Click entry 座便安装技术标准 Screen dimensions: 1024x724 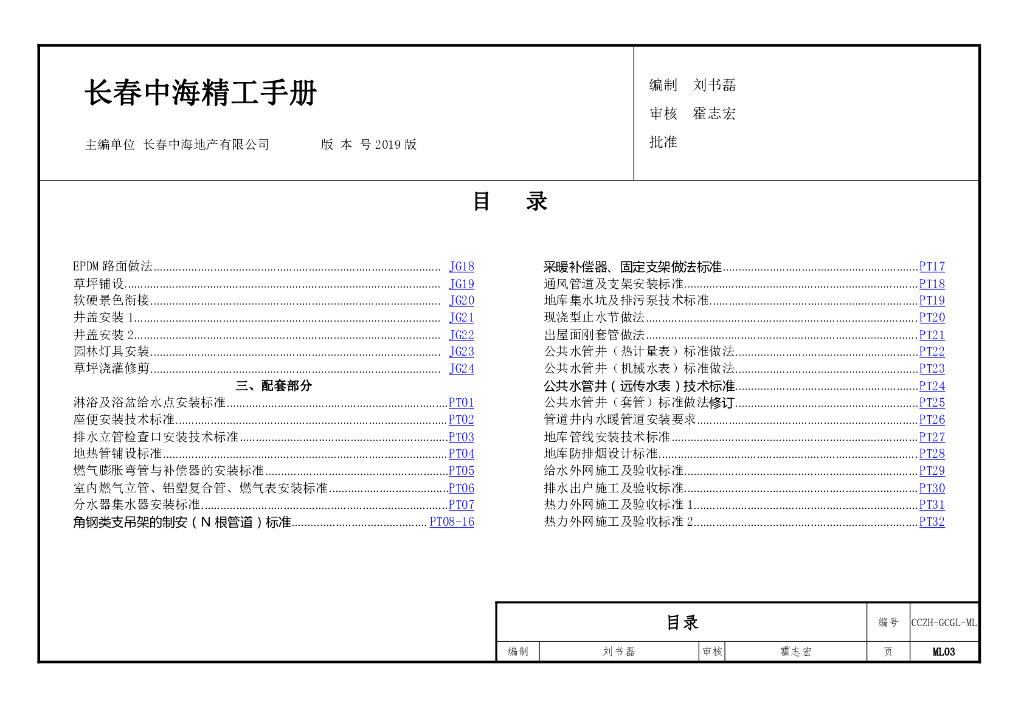point(124,420)
